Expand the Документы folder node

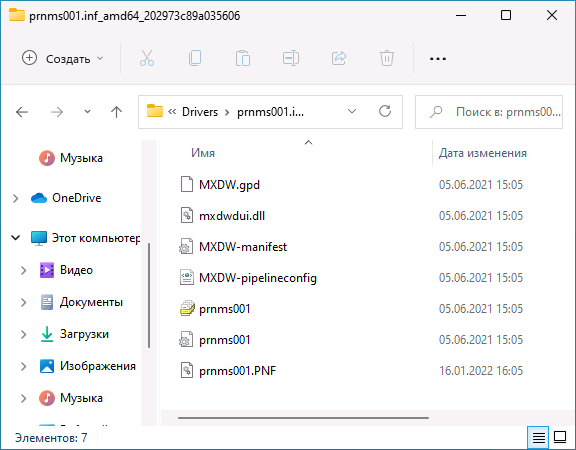(24, 302)
